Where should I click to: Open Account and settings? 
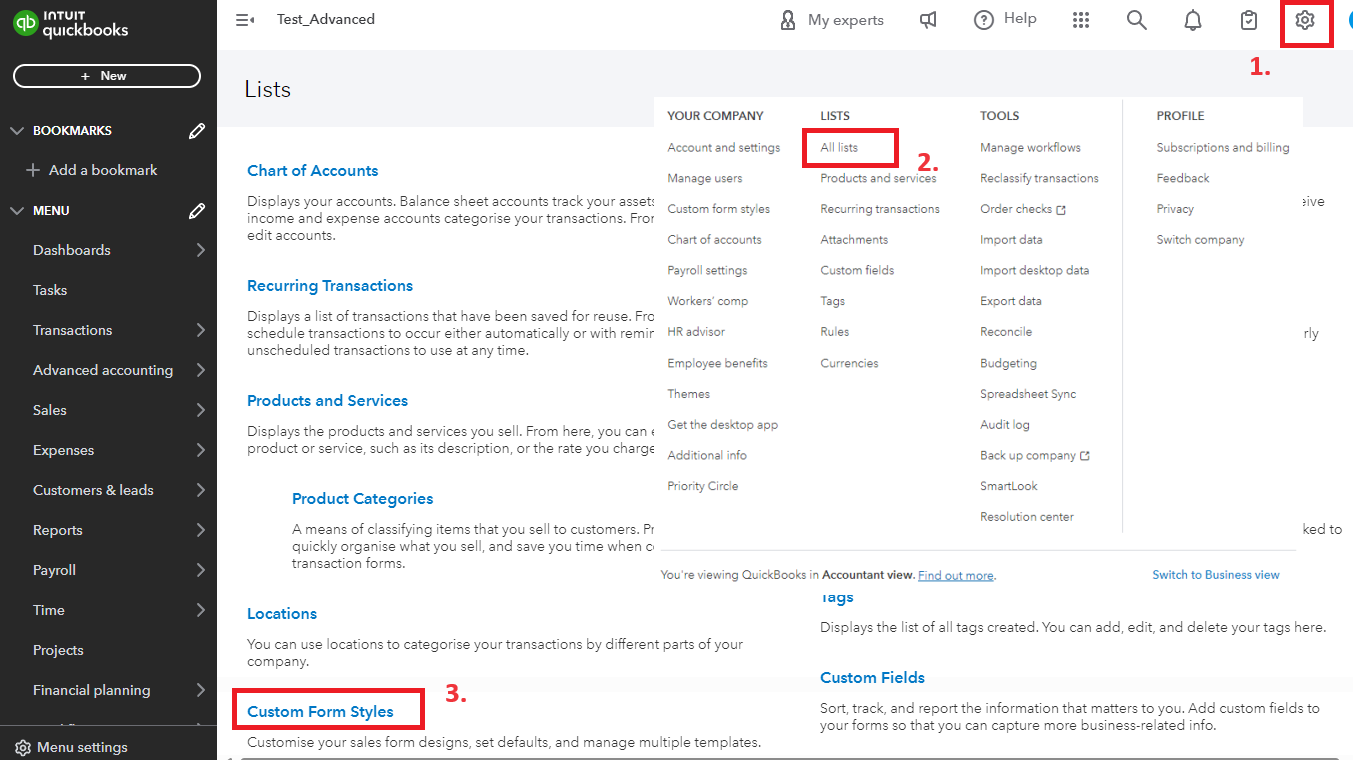click(x=723, y=147)
